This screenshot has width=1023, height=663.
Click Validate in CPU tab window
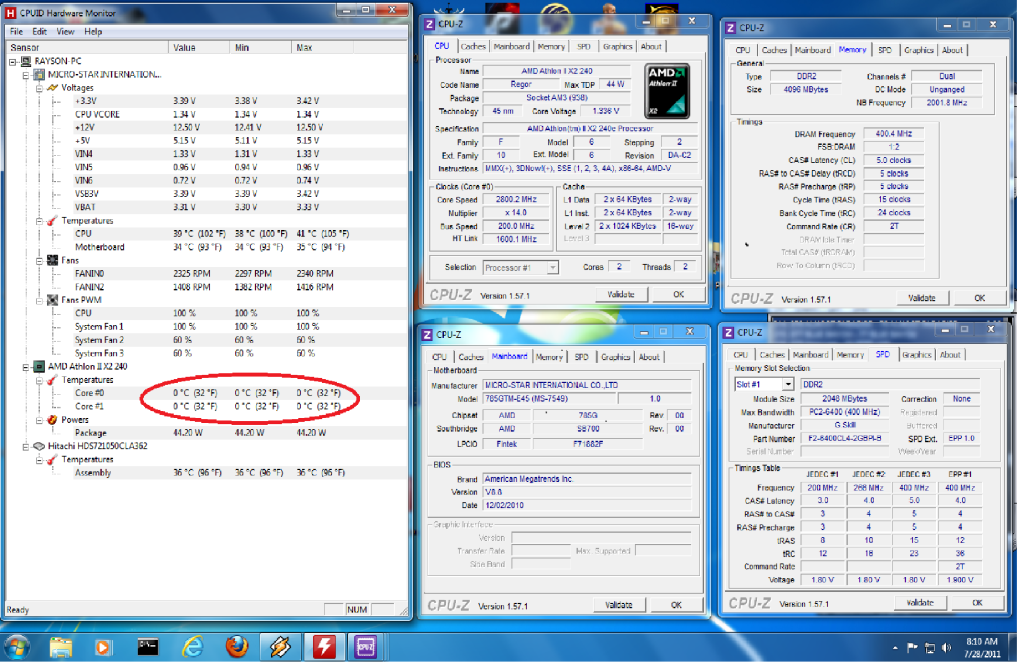(621, 294)
